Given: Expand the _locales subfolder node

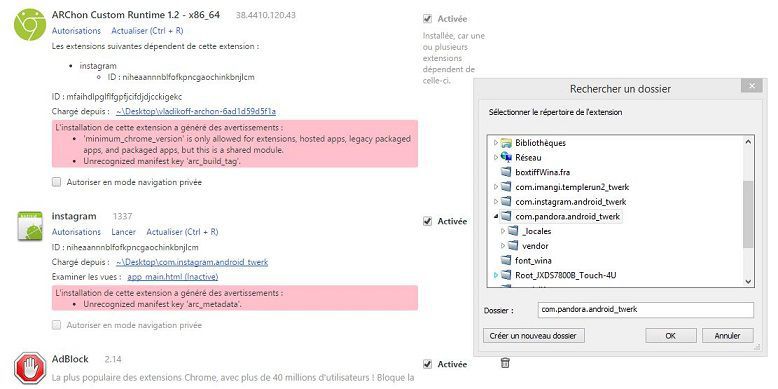Looking at the screenshot, I should point(503,231).
